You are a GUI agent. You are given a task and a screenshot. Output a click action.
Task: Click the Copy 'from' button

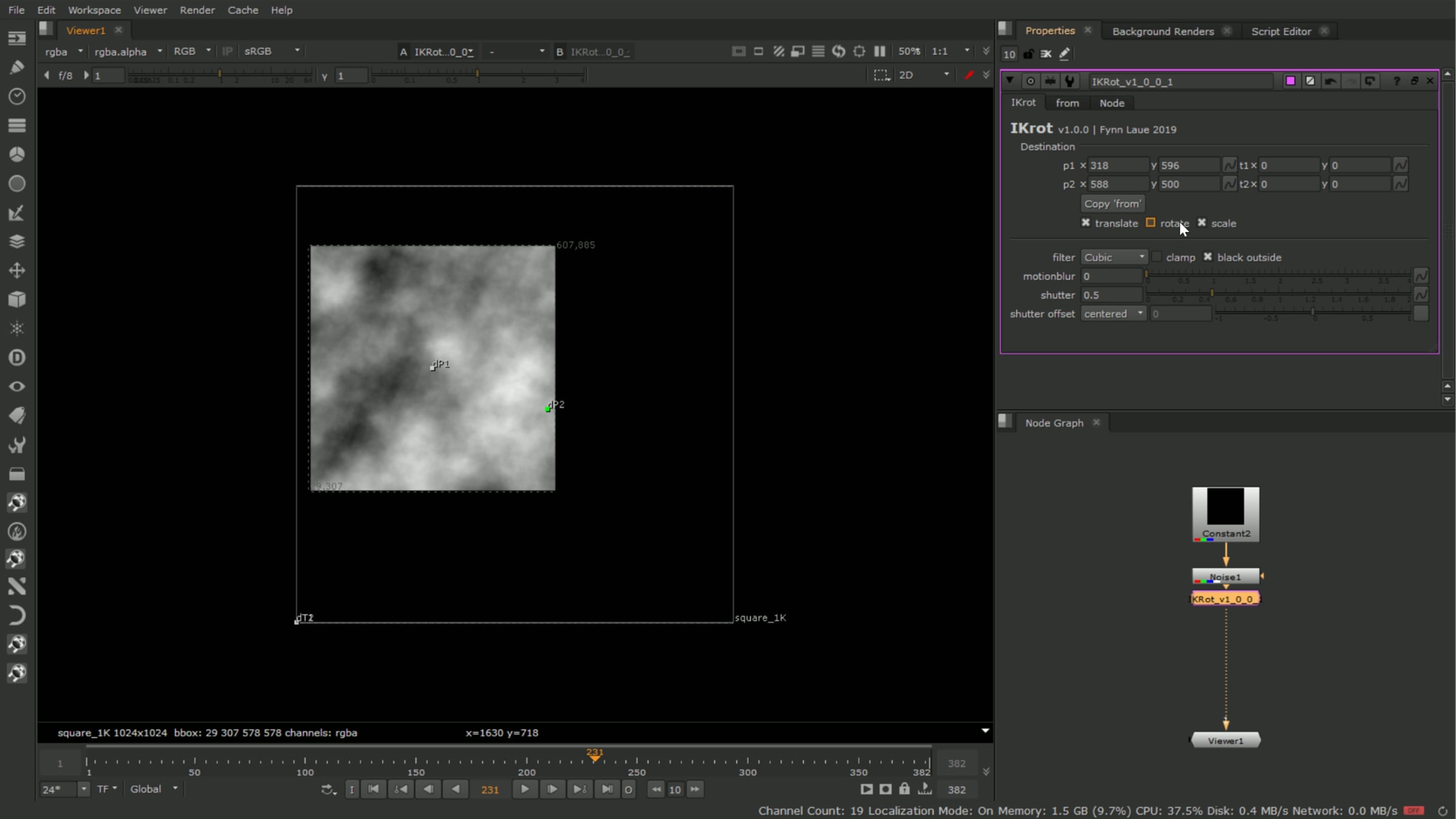[x=1113, y=204]
